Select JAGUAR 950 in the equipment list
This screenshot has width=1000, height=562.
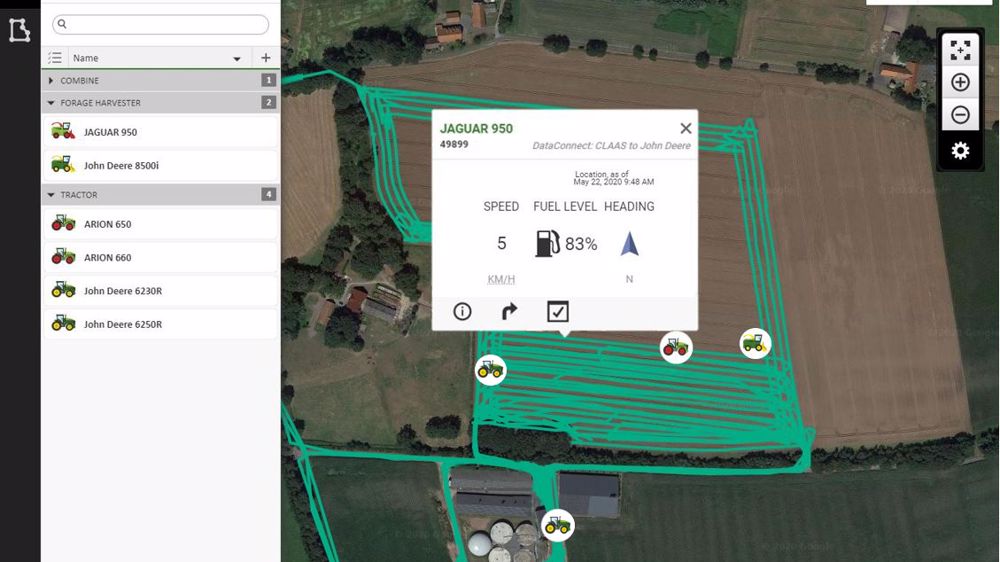point(161,132)
